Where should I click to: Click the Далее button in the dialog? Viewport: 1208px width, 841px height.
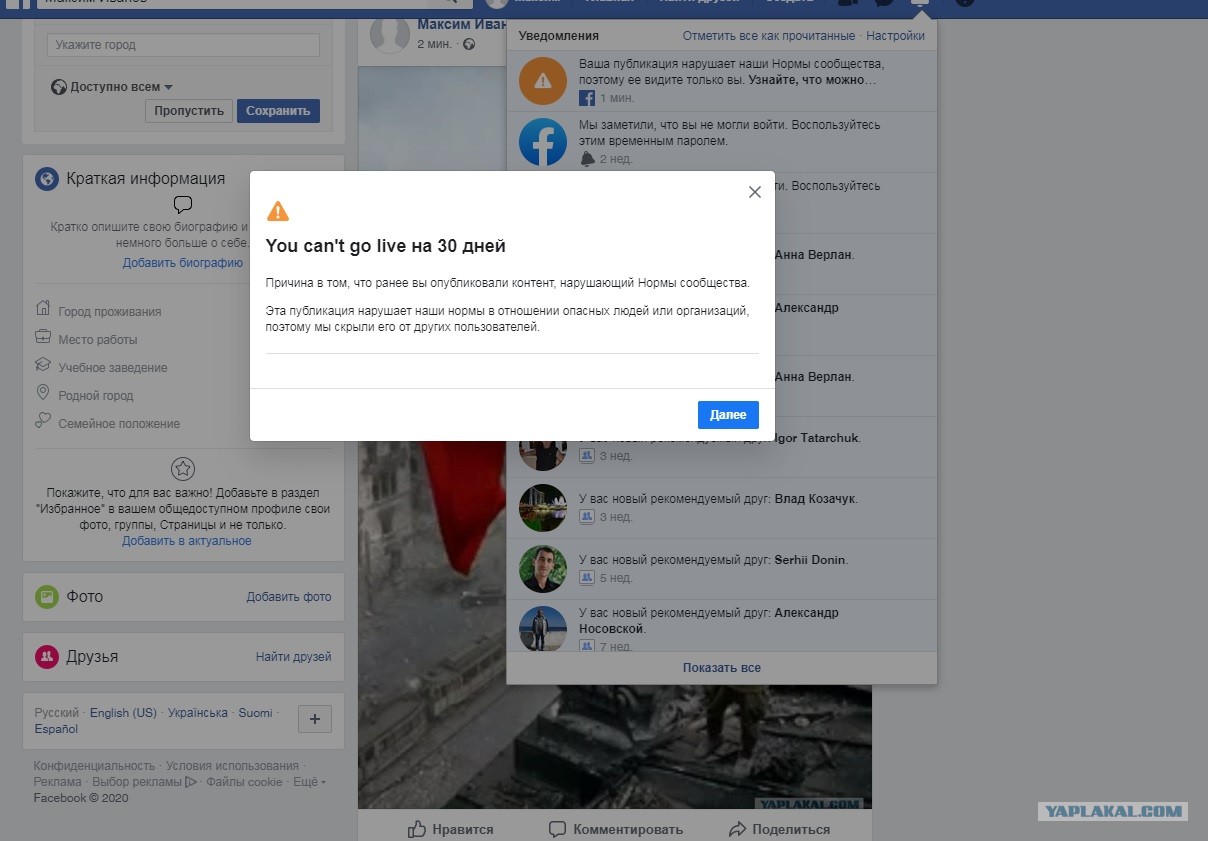[x=728, y=415]
